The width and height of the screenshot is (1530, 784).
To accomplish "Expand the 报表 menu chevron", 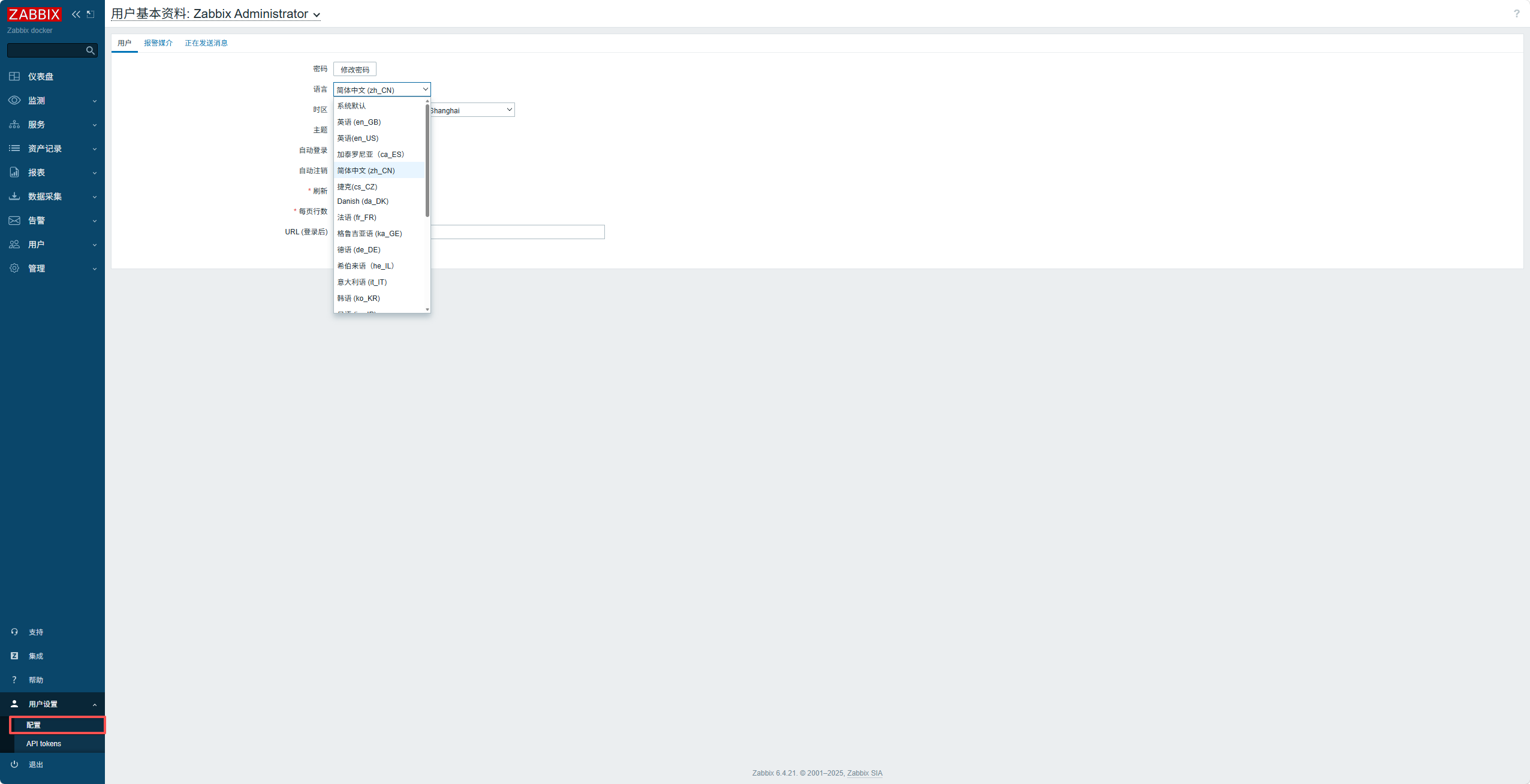I will [95, 173].
